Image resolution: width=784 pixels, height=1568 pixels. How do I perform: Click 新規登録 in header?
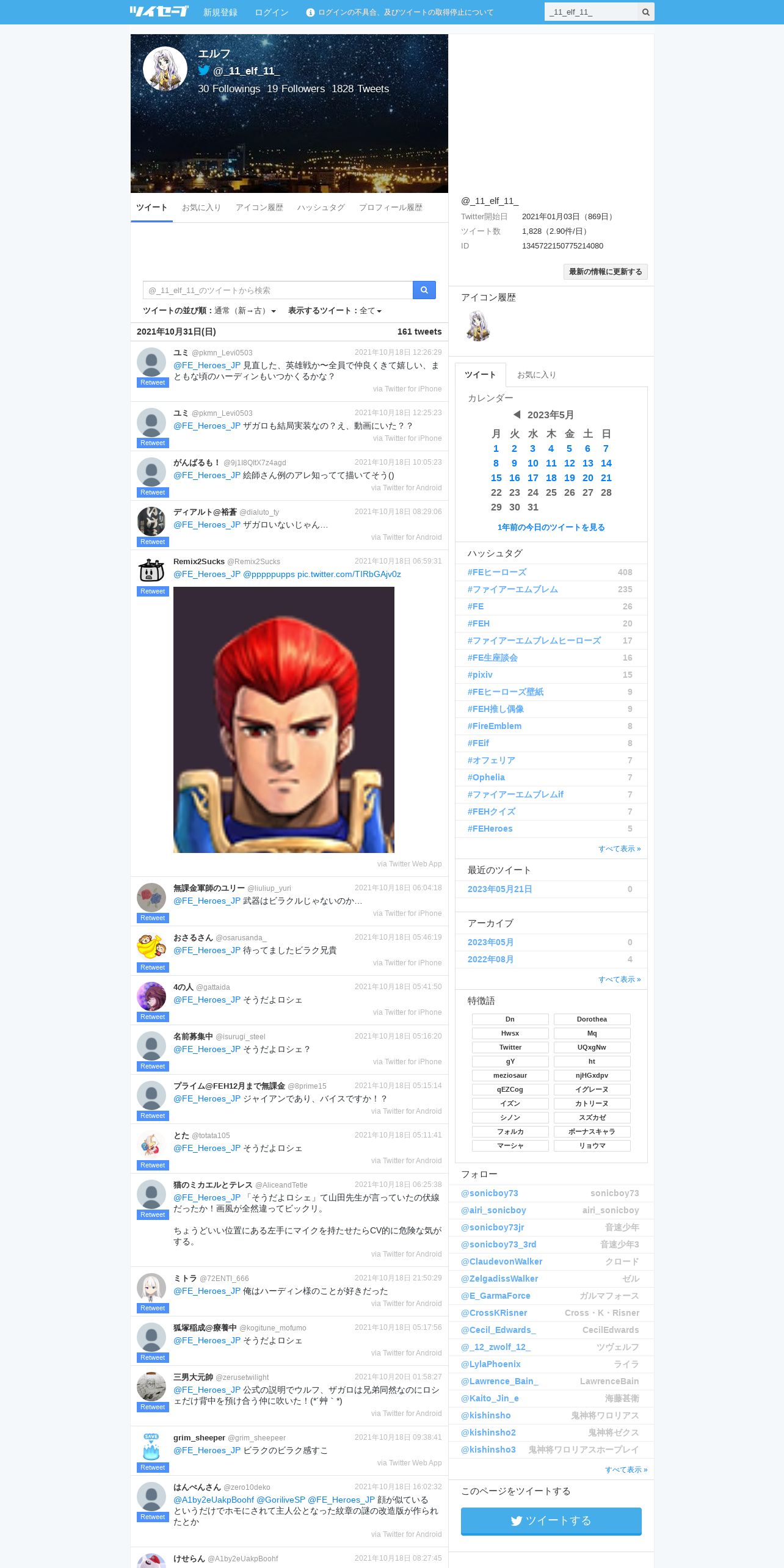coord(220,12)
